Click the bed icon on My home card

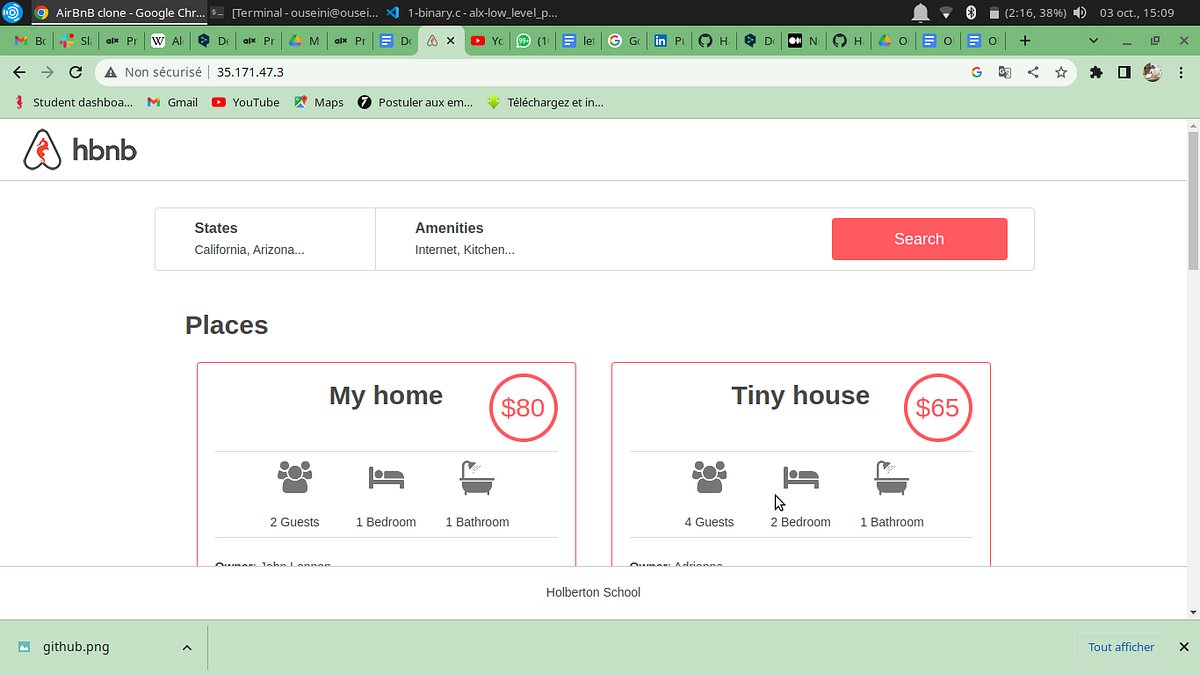coord(386,478)
